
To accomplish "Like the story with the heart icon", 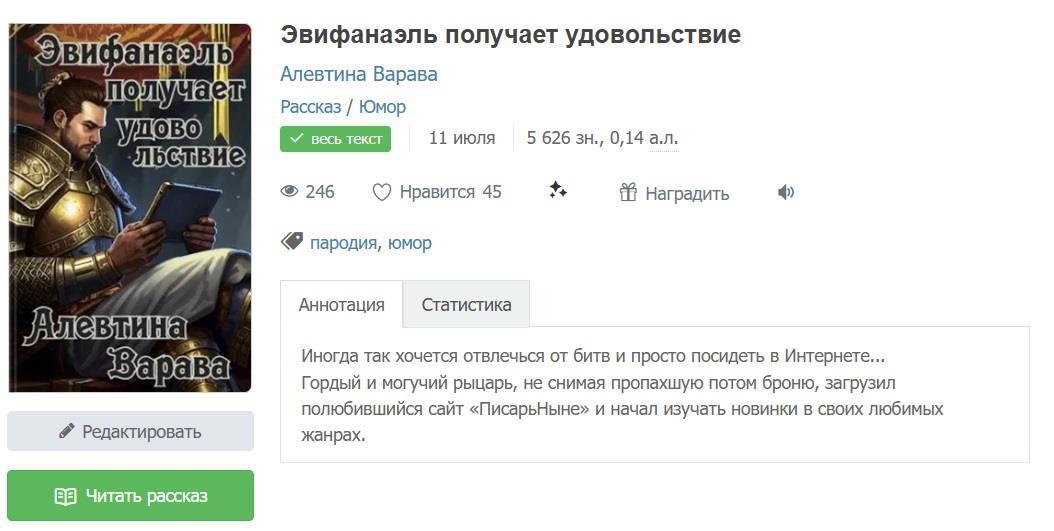I will 381,192.
